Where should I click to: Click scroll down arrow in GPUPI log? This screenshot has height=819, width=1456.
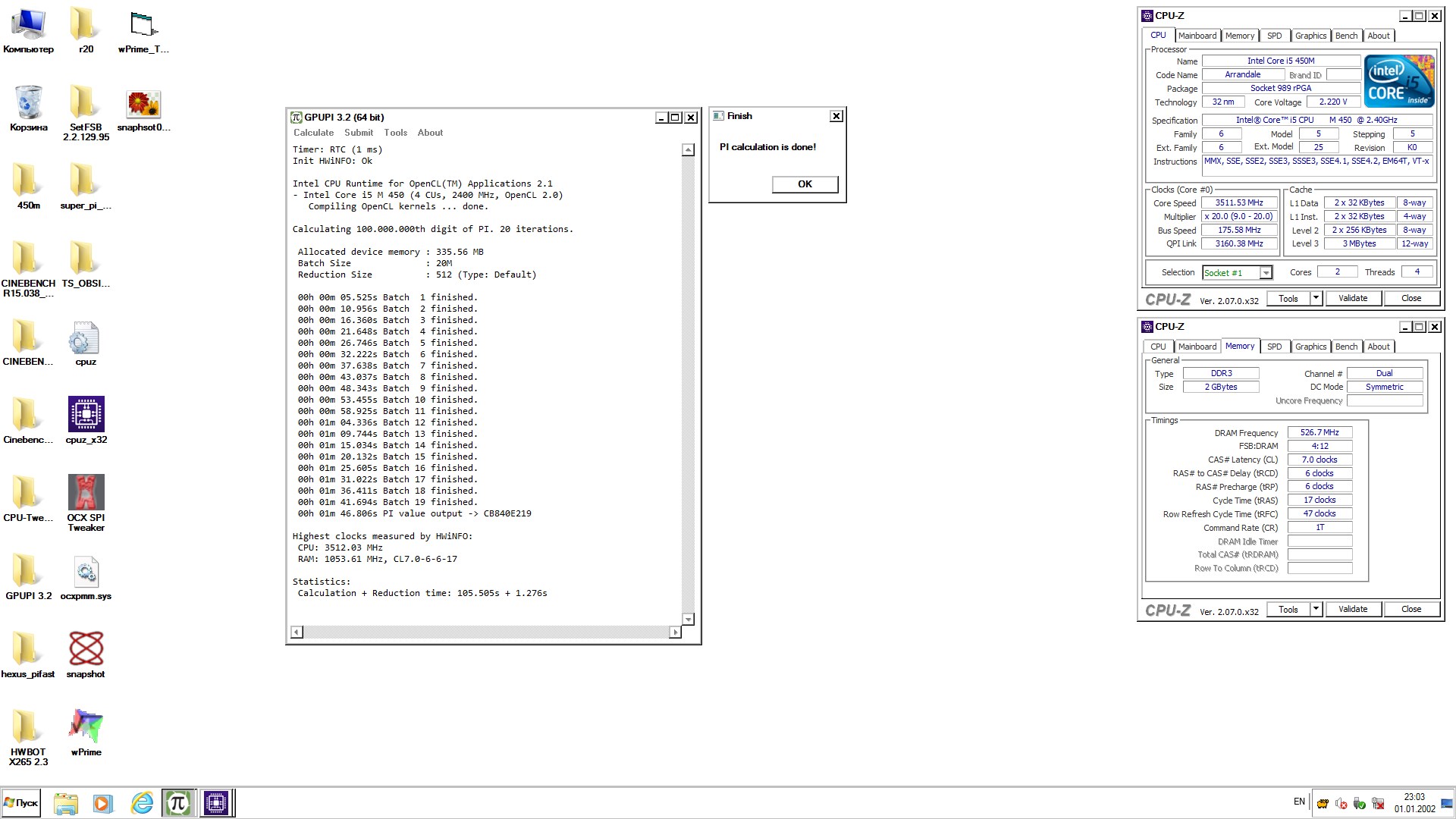point(688,620)
